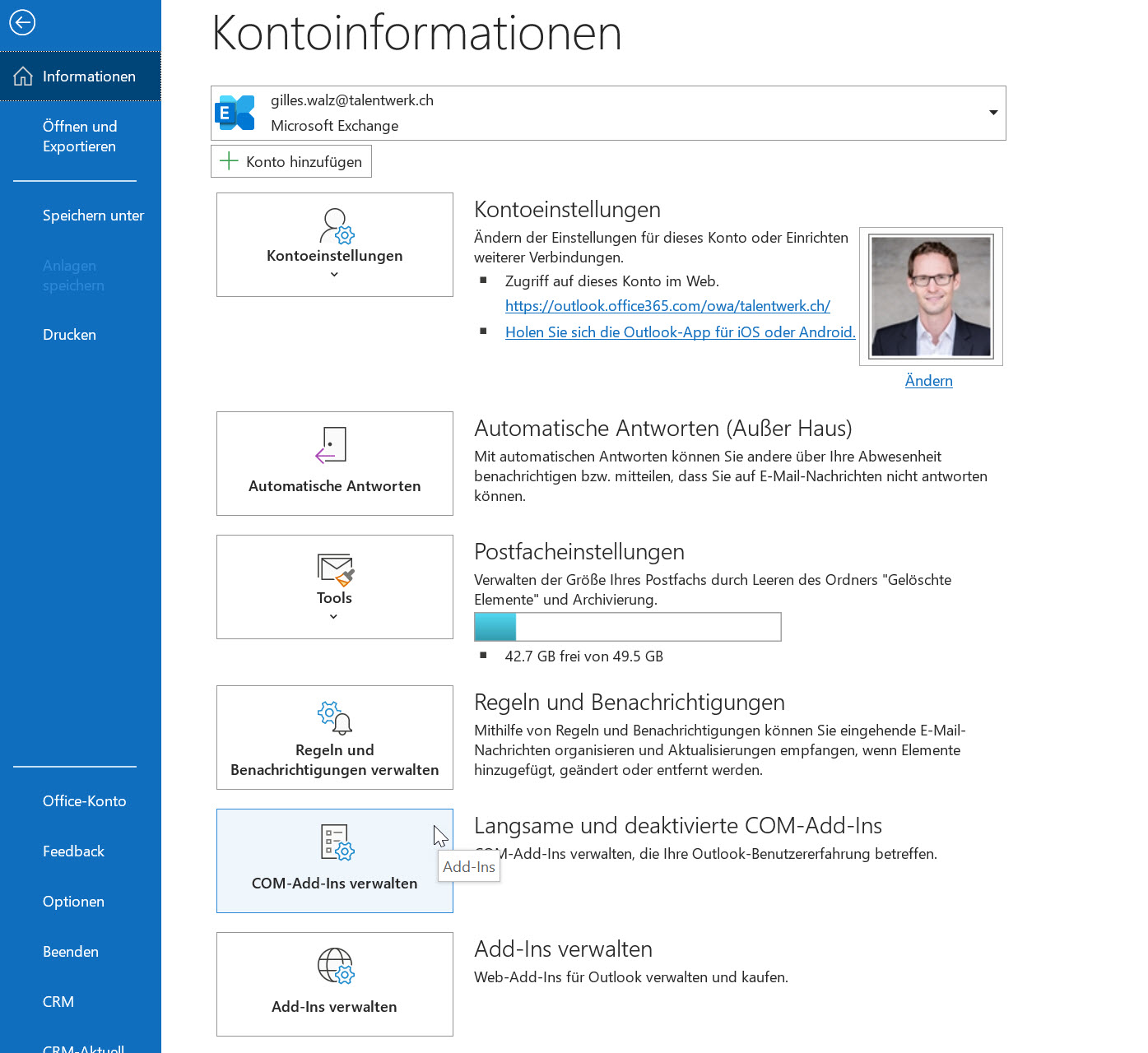This screenshot has height=1053, width=1148.
Task: Click the Konto hinzufügen button
Action: pyautogui.click(x=291, y=161)
